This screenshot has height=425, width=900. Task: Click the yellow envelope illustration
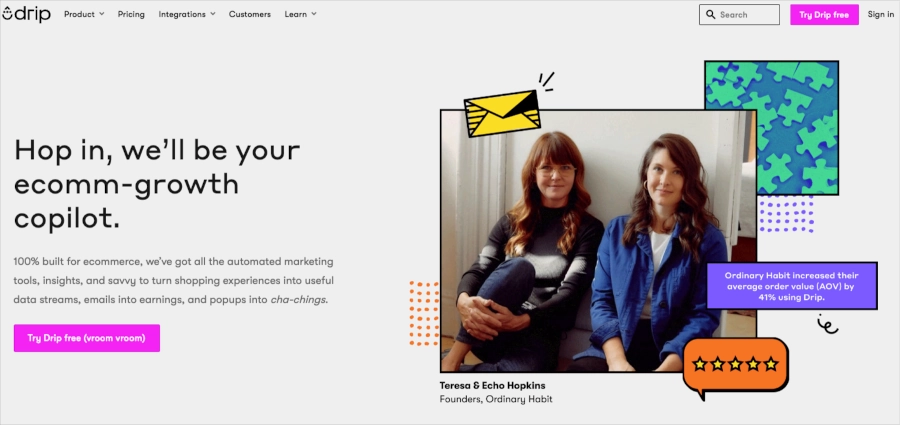click(x=502, y=113)
